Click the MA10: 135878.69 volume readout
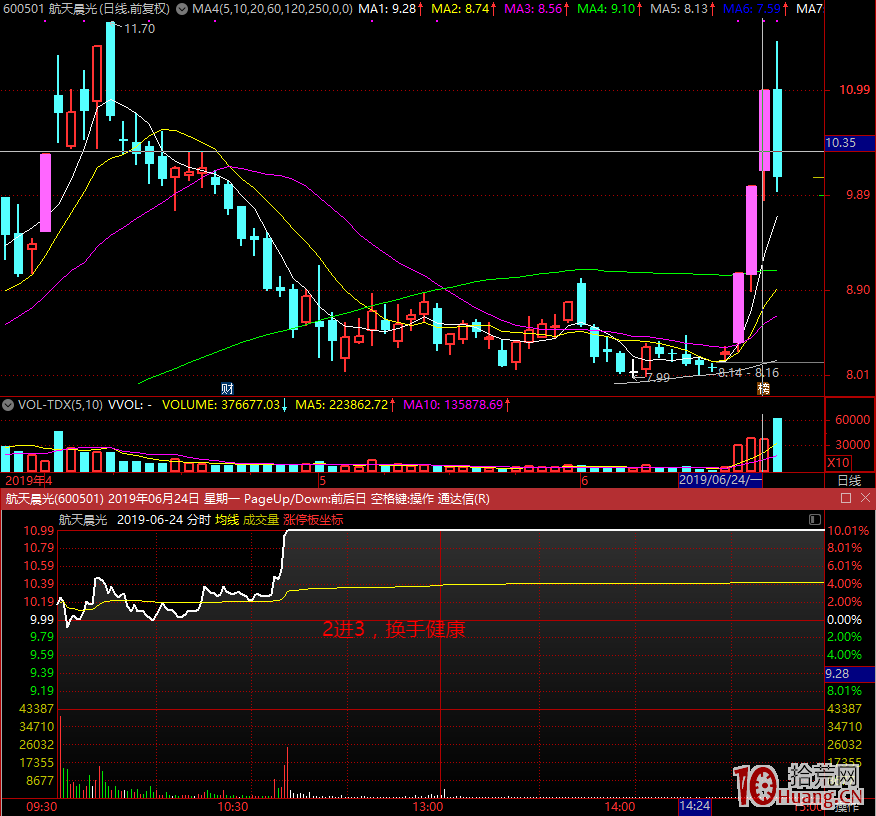Screen dimensions: 876x816 click(x=453, y=405)
